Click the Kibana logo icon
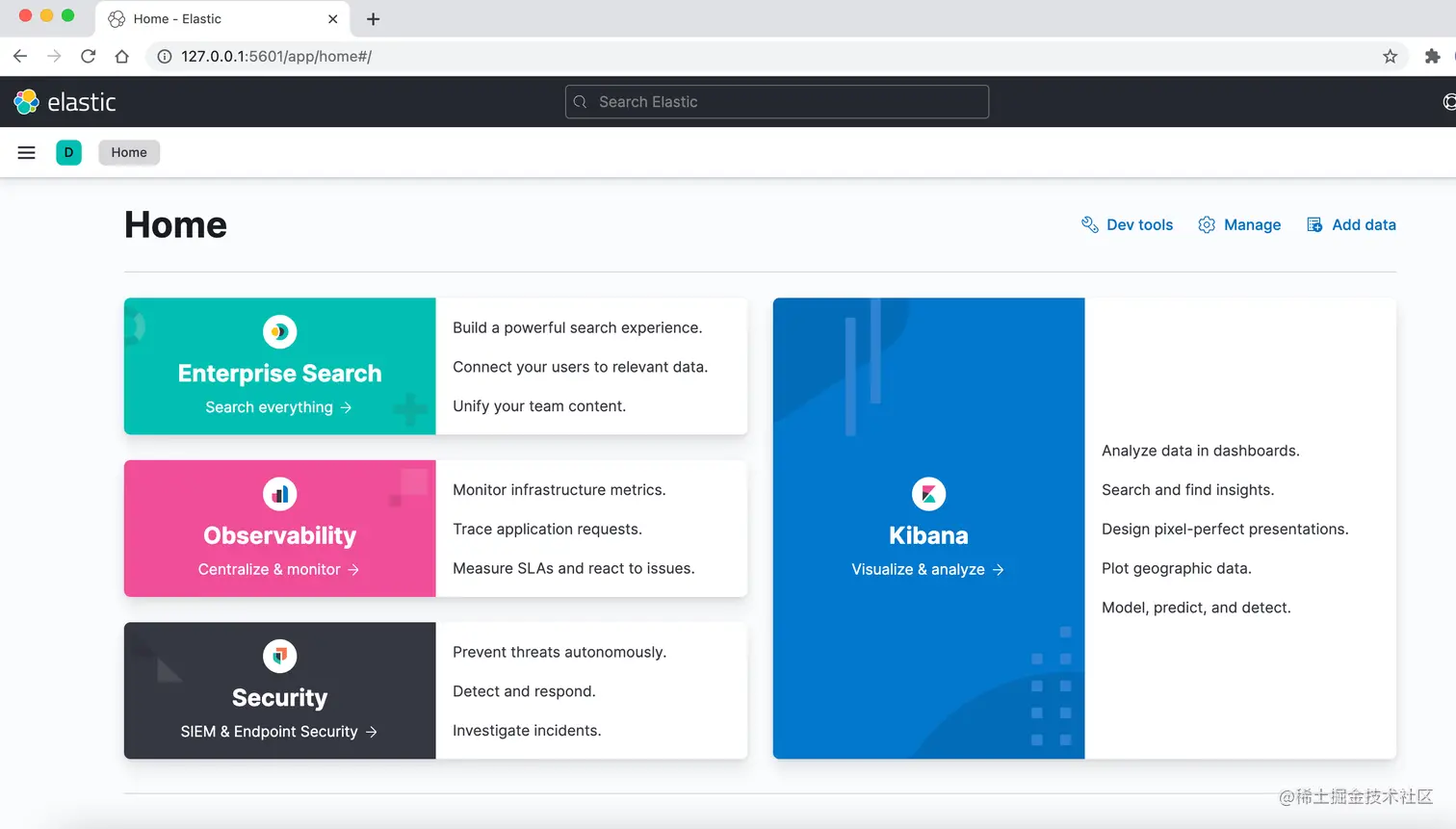1456x829 pixels. click(x=929, y=494)
